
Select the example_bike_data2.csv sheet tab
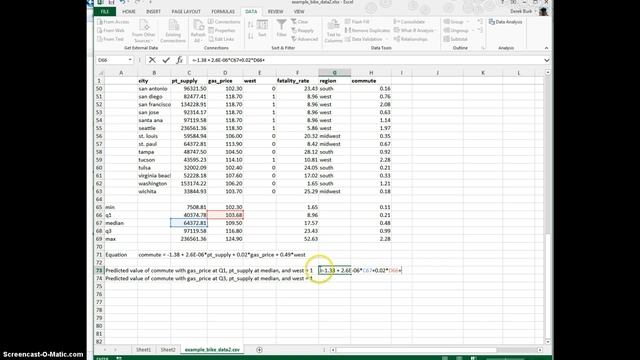click(212, 350)
